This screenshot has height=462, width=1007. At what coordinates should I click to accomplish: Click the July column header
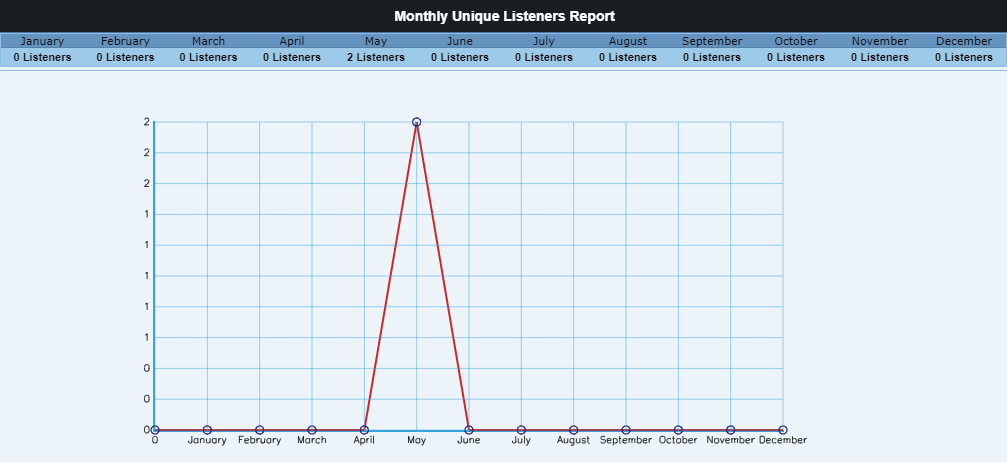coord(544,41)
